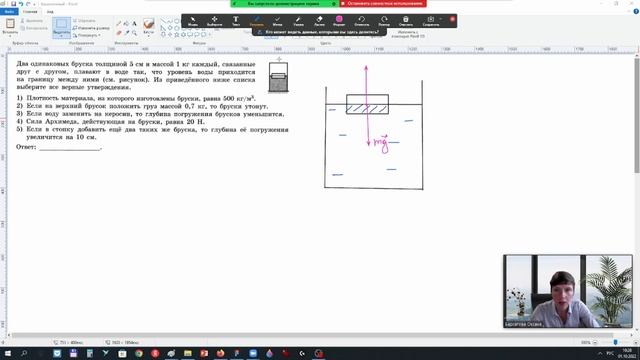This screenshot has height=360, width=640.
Task: Click the Crop button
Action: tap(84, 20)
